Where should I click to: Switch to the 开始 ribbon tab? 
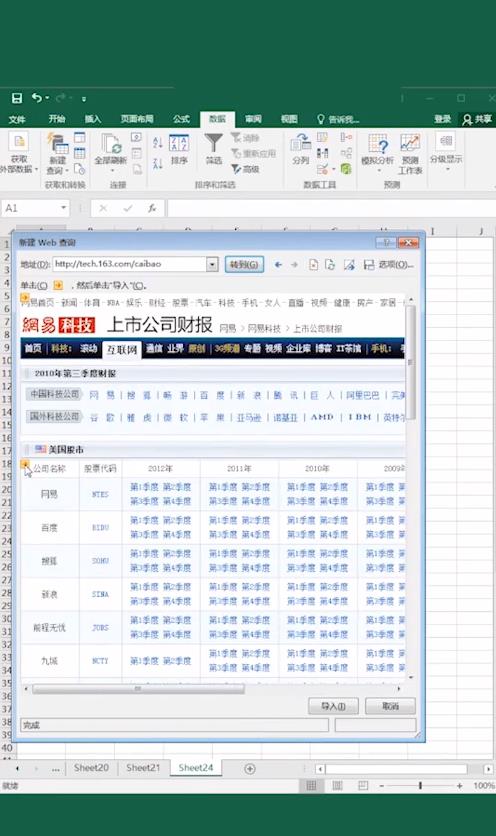(57, 119)
